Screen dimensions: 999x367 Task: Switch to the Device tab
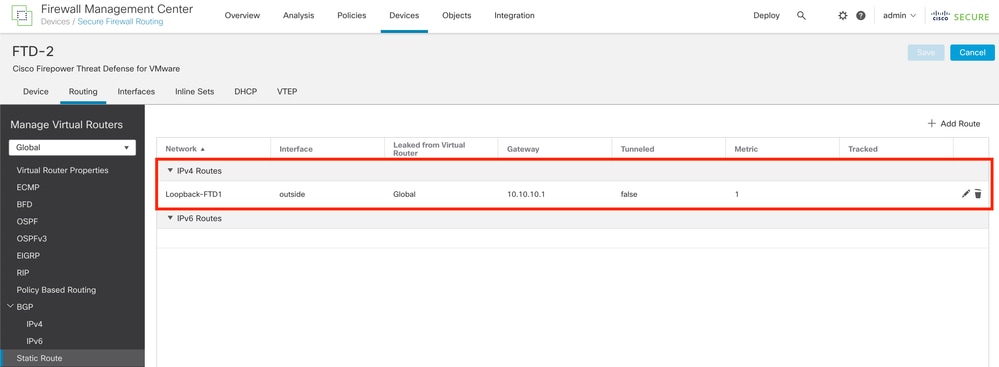[36, 91]
